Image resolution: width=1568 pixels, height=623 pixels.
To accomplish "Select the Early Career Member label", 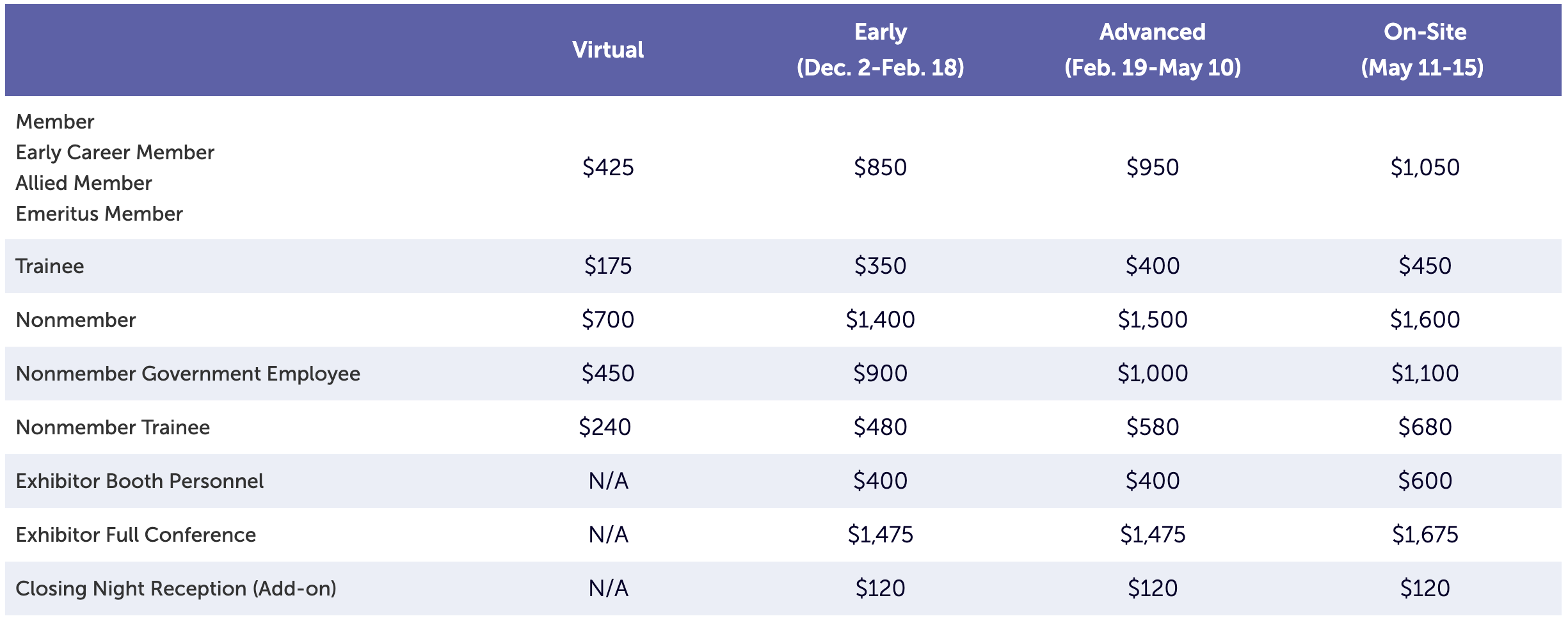I will (x=115, y=152).
